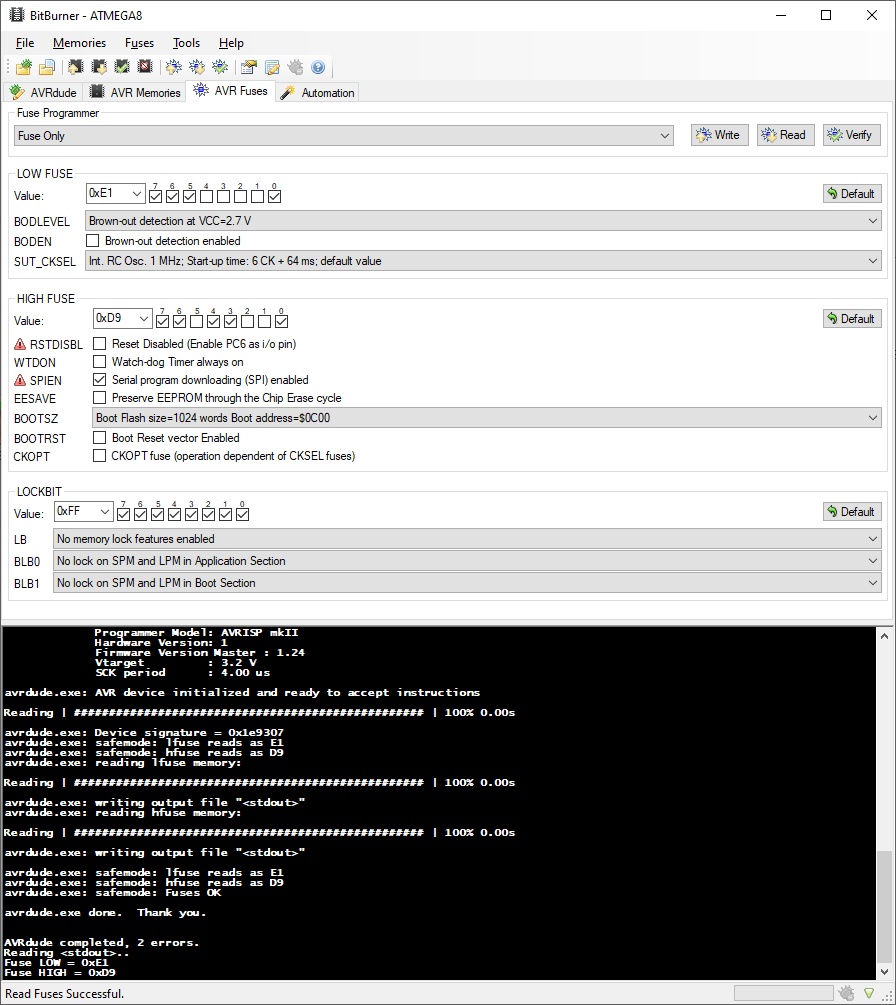Toggle bit 7 of the LOW FUSE
Screen dimensions: 896x1005
(x=156, y=196)
